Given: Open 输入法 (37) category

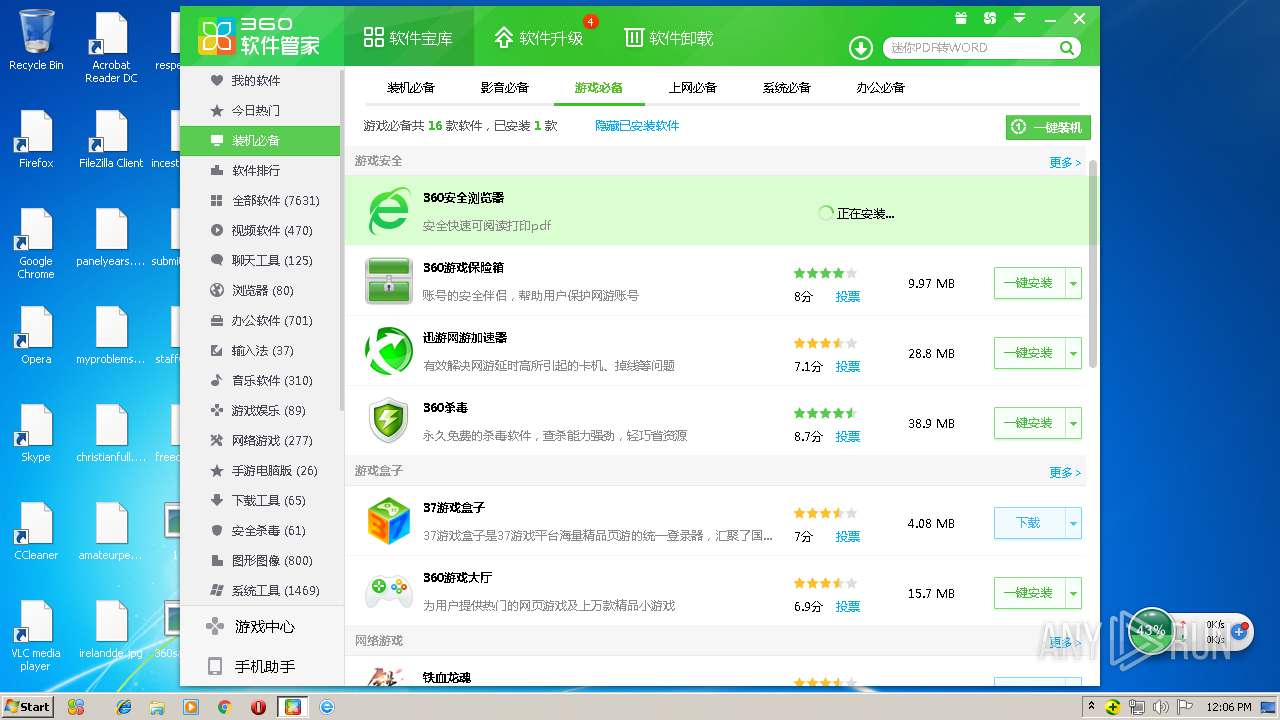Looking at the screenshot, I should point(260,350).
